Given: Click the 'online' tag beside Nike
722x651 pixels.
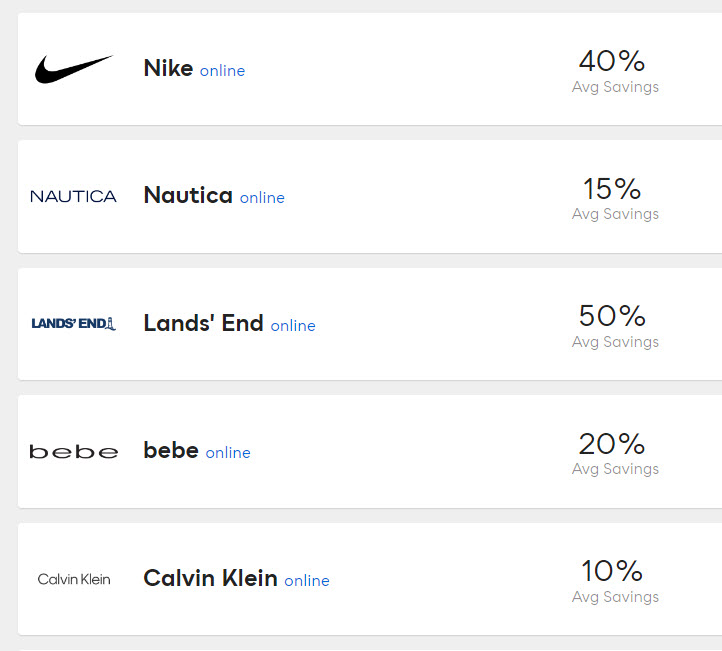Looking at the screenshot, I should click(222, 71).
